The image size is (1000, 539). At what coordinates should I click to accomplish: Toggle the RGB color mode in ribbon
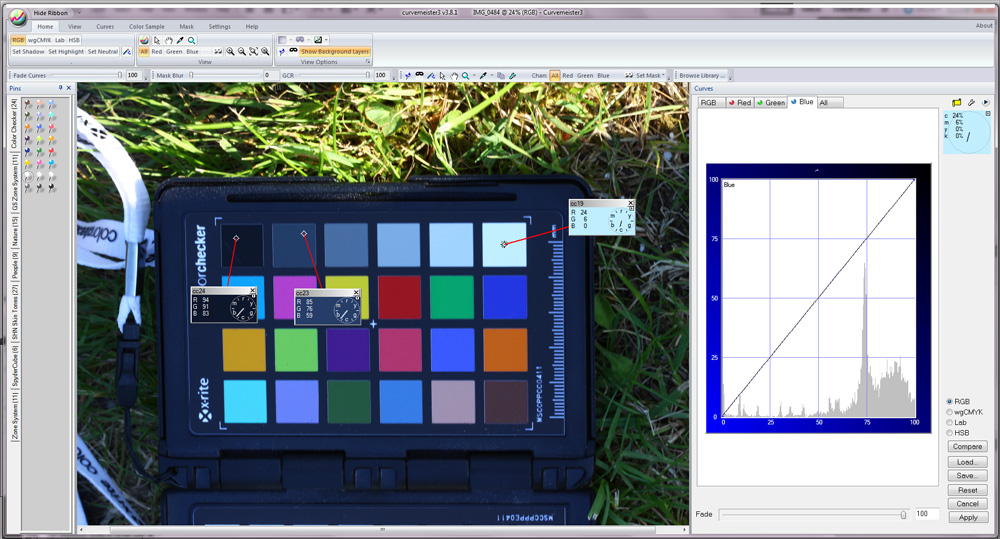[18, 40]
